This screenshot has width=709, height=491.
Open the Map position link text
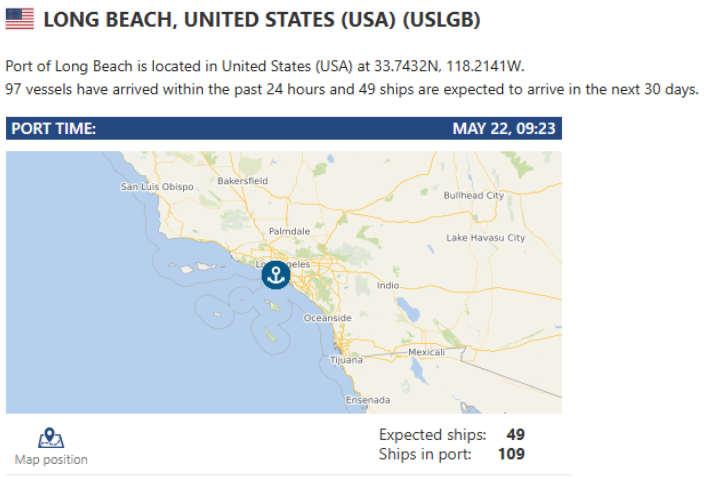click(51, 459)
